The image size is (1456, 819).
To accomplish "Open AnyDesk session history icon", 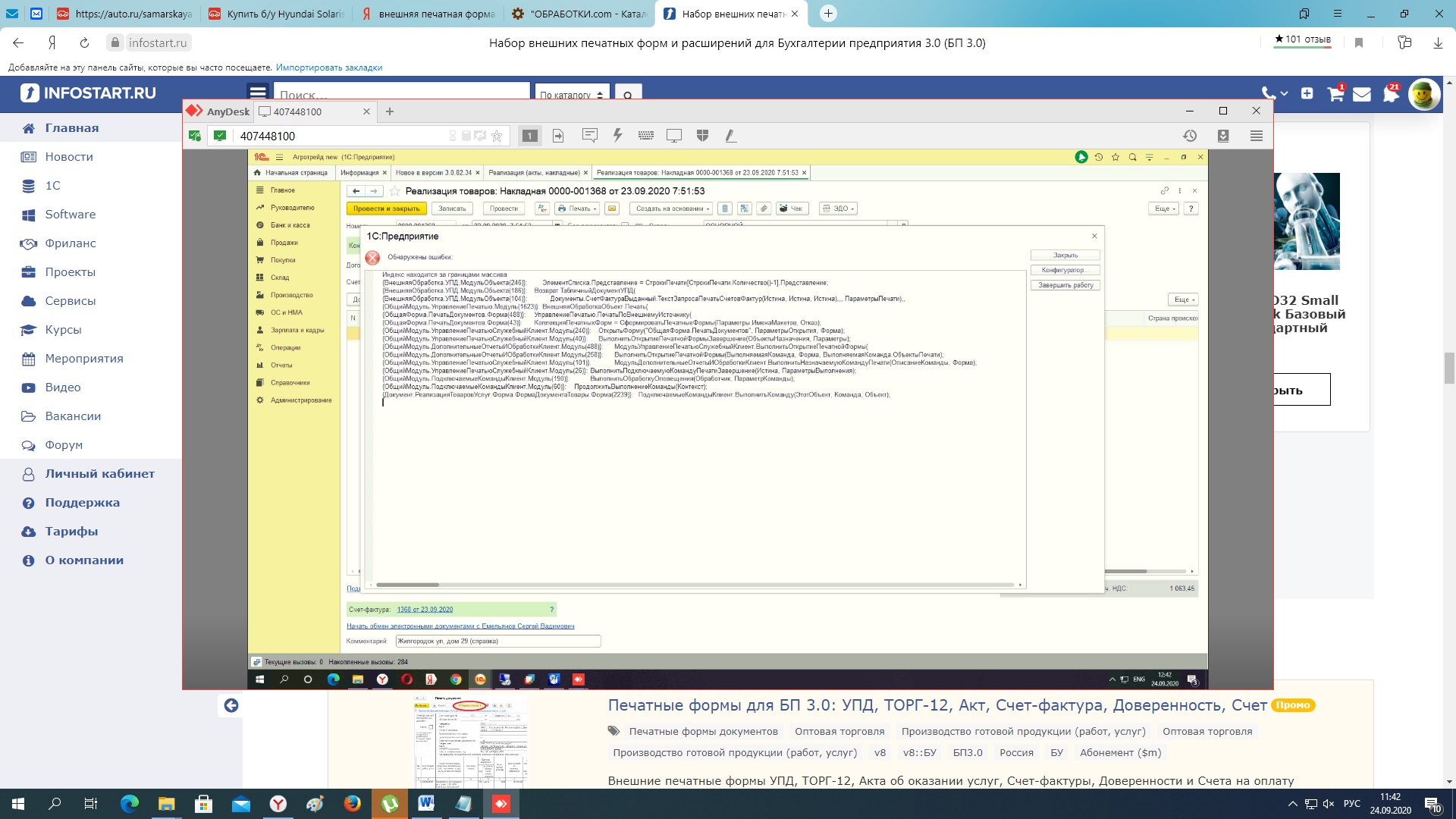I will pyautogui.click(x=1190, y=136).
